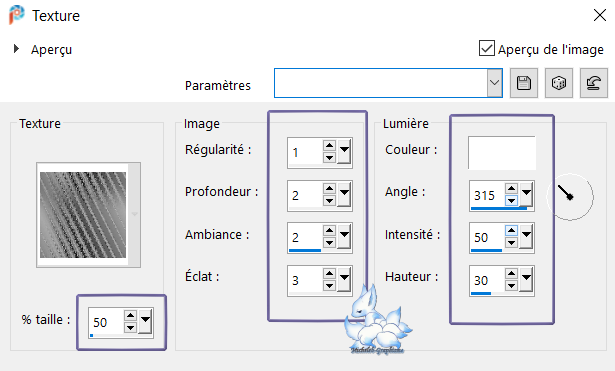Open the Ambiance slider dropdown arrow
615x371 pixels.
pos(344,235)
